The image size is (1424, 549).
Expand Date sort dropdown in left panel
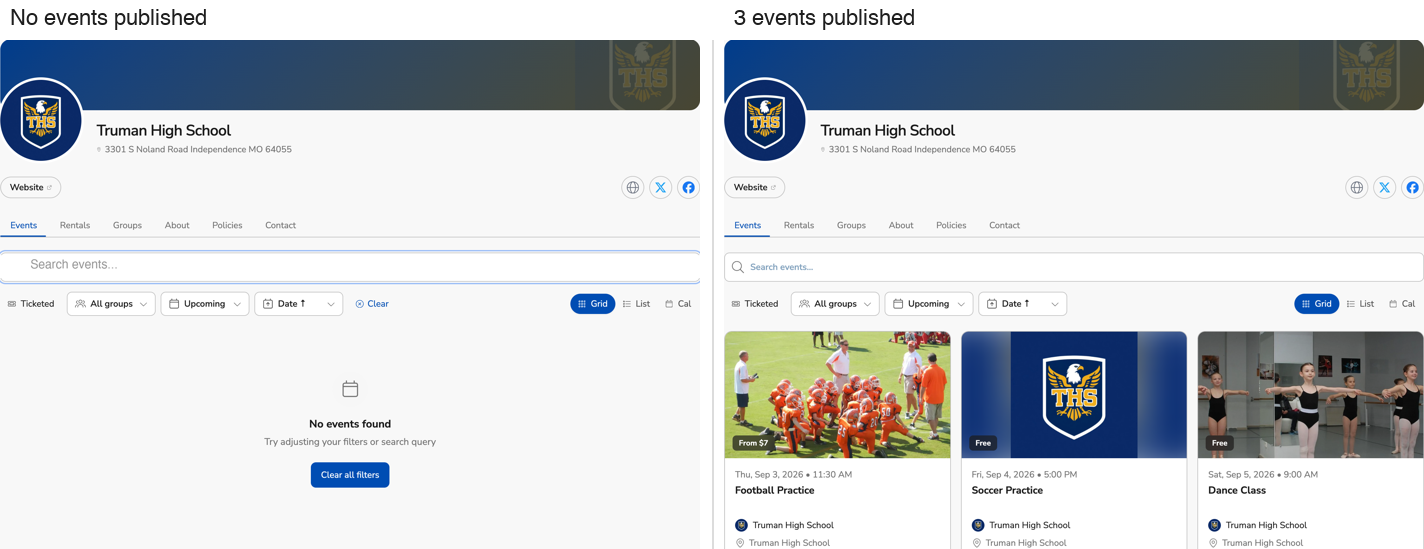point(299,304)
